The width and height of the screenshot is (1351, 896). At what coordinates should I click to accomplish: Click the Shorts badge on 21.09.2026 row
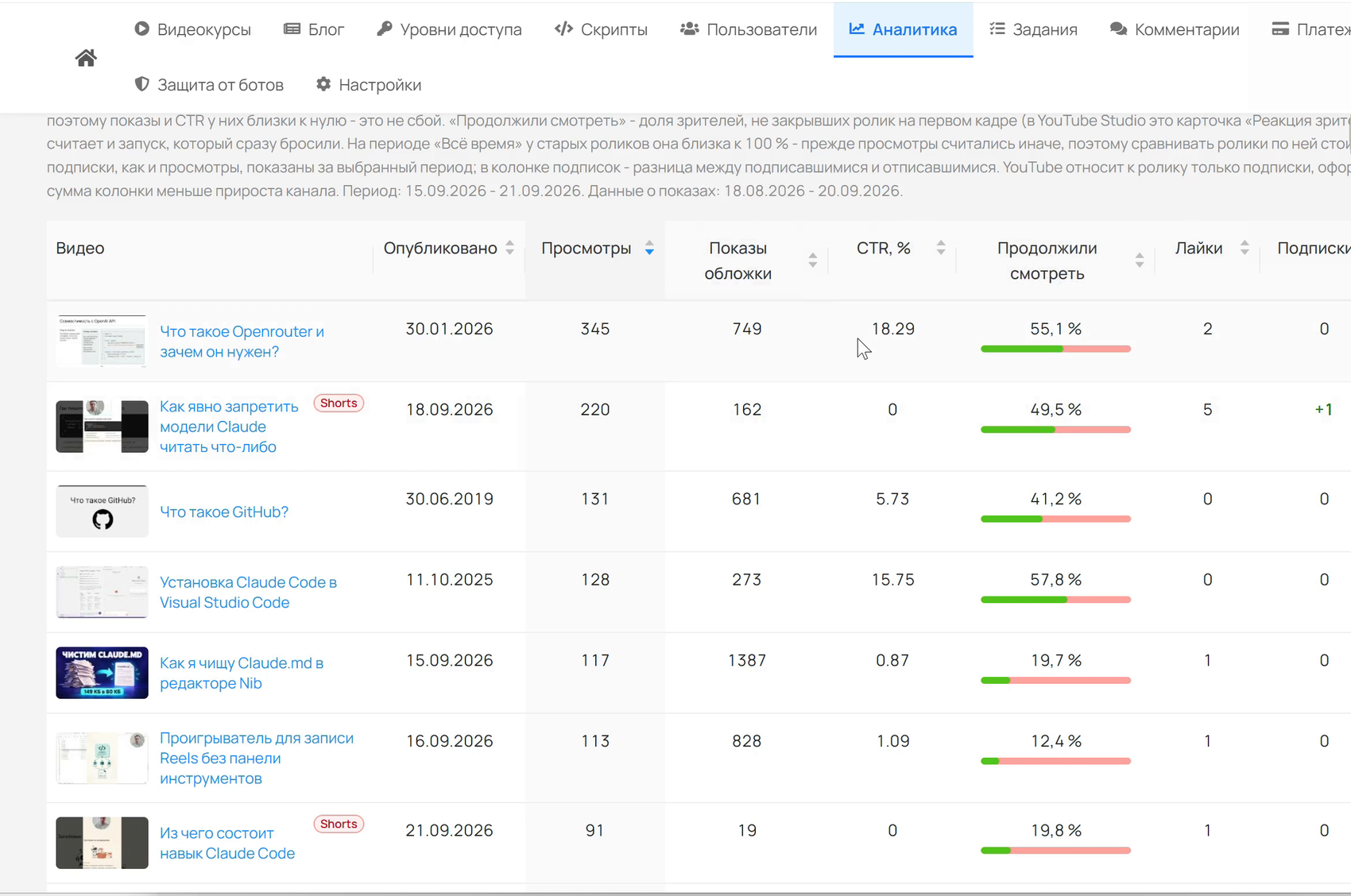point(339,824)
